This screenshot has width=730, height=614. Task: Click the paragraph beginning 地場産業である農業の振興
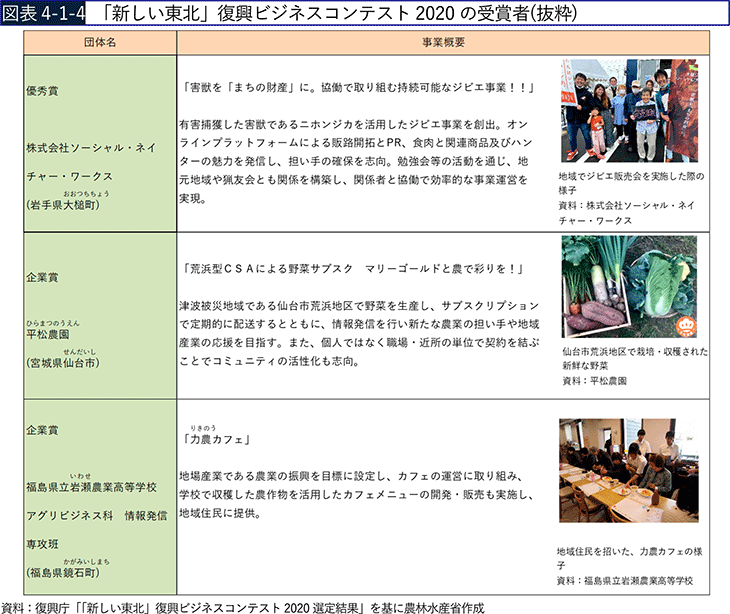click(357, 495)
